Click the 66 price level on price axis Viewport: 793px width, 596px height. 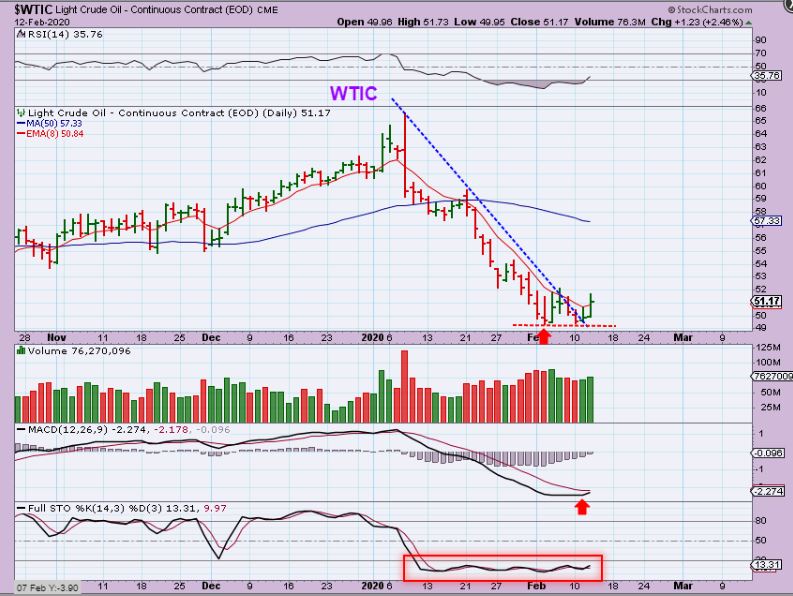click(761, 108)
